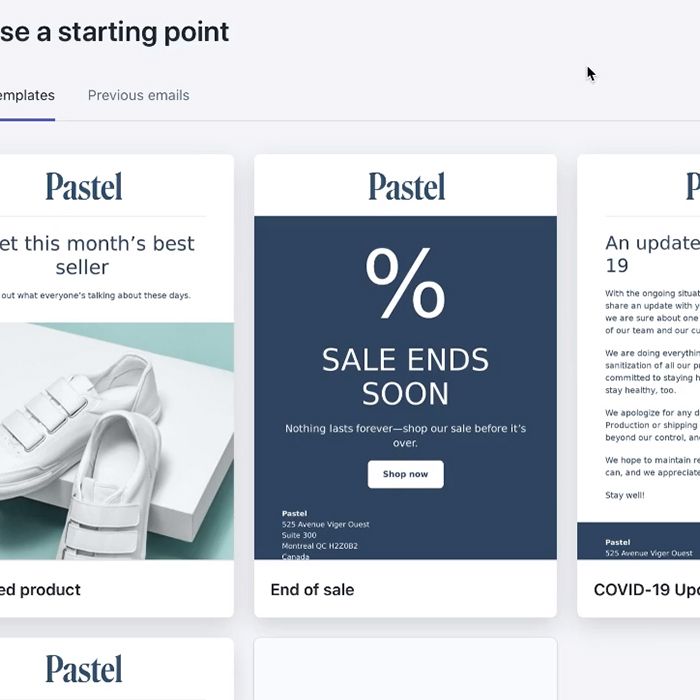
Task: Click the SALE ENDS SOON headline
Action: click(x=405, y=376)
